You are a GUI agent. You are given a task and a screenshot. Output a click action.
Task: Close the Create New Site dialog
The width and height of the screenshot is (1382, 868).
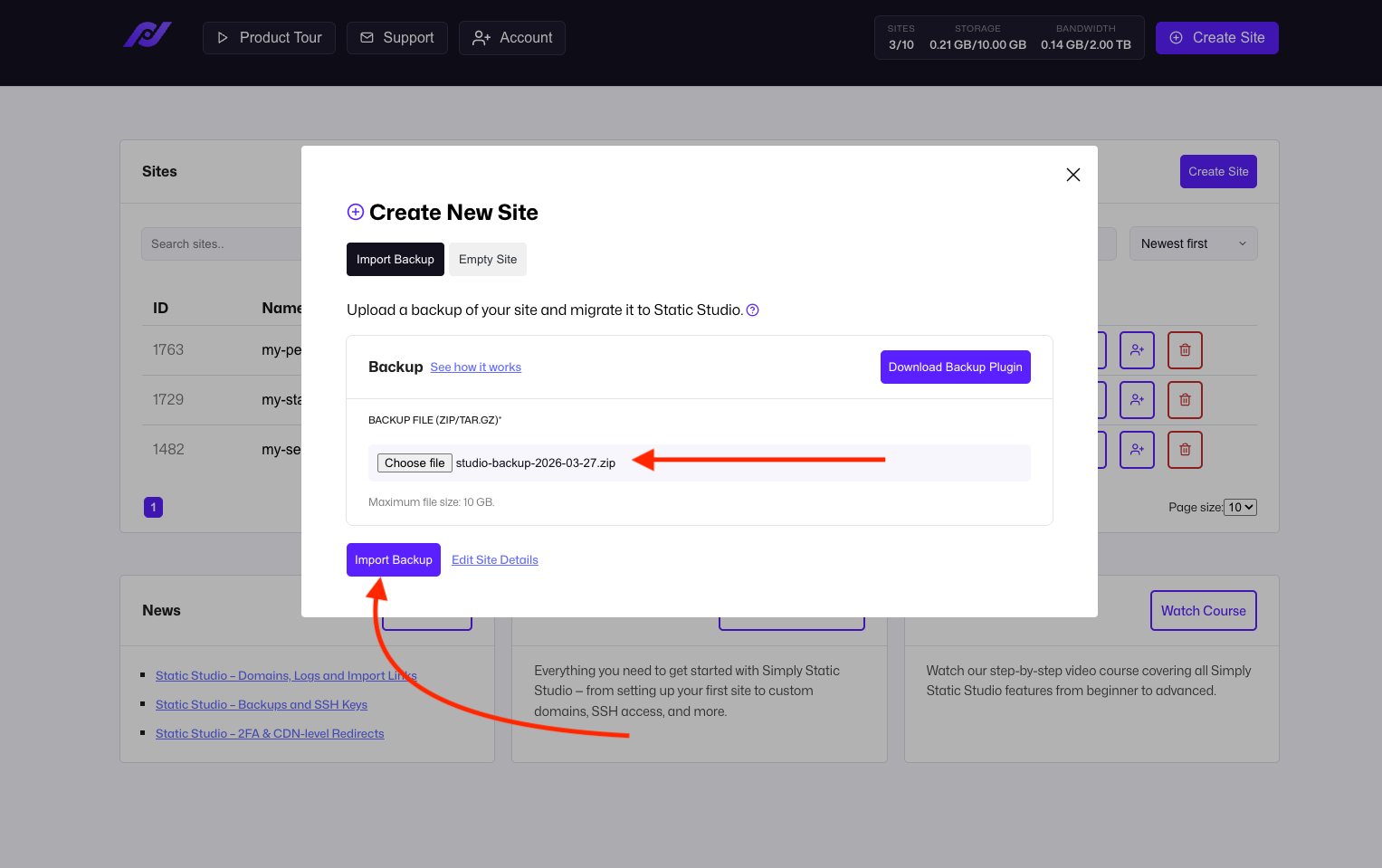click(x=1073, y=175)
